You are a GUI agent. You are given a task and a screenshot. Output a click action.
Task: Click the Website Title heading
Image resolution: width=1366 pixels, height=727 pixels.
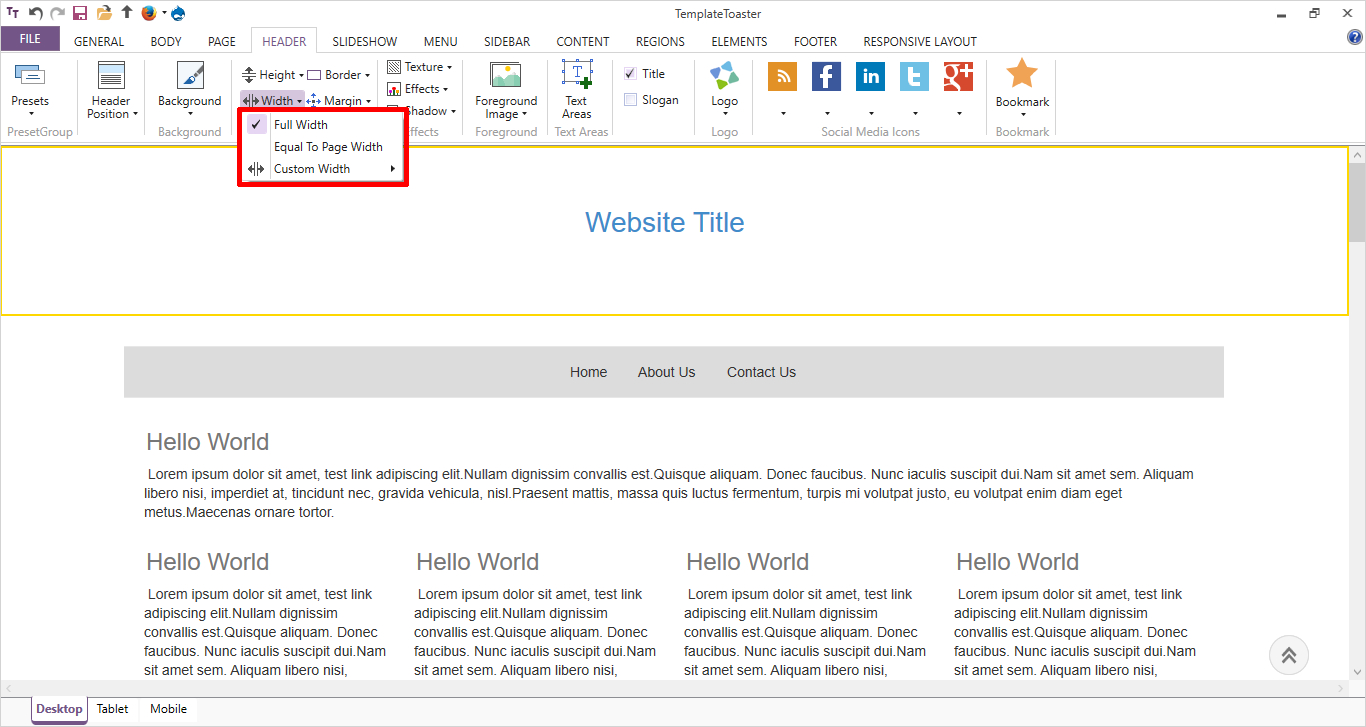click(664, 222)
